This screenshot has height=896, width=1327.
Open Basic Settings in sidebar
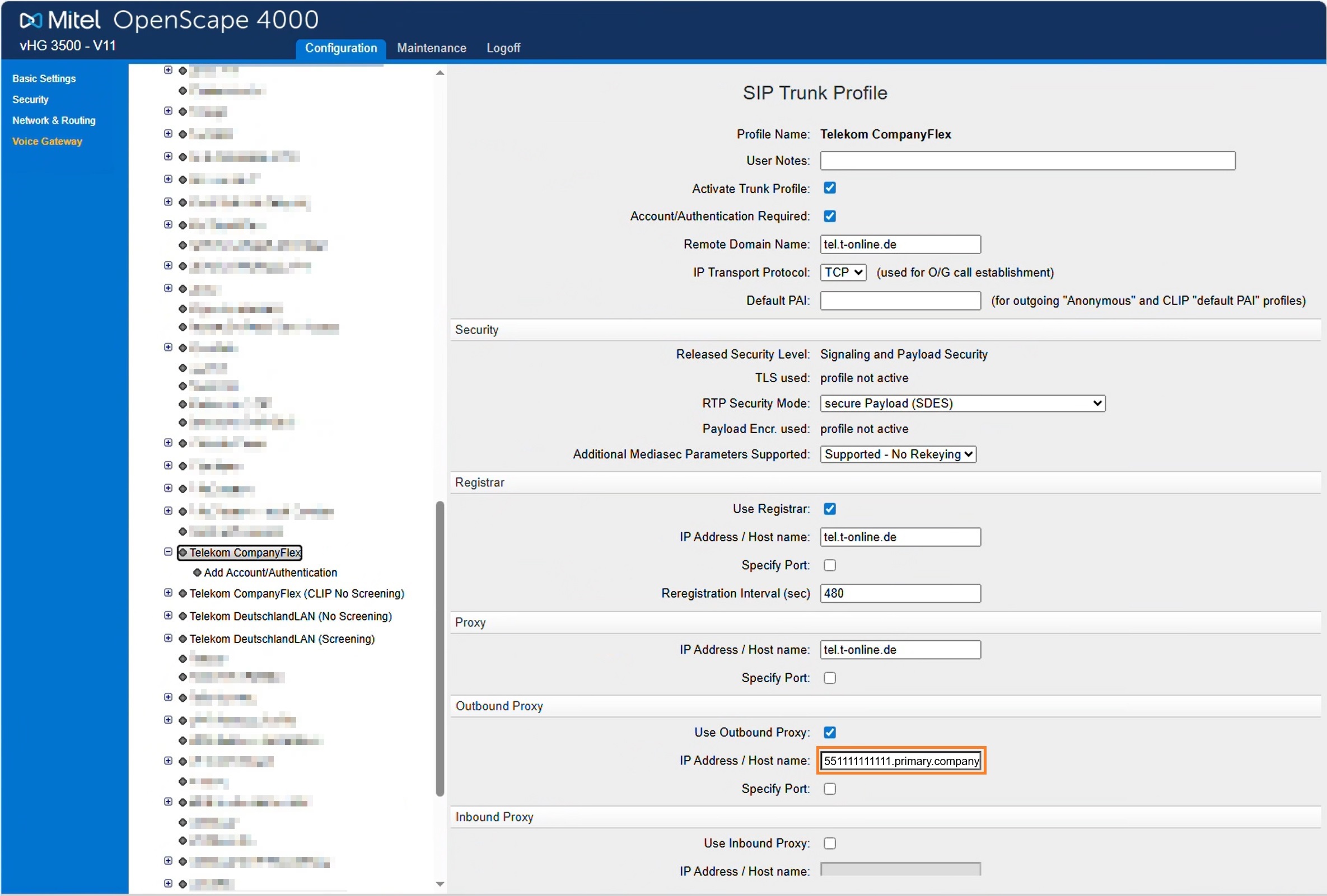[x=44, y=78]
